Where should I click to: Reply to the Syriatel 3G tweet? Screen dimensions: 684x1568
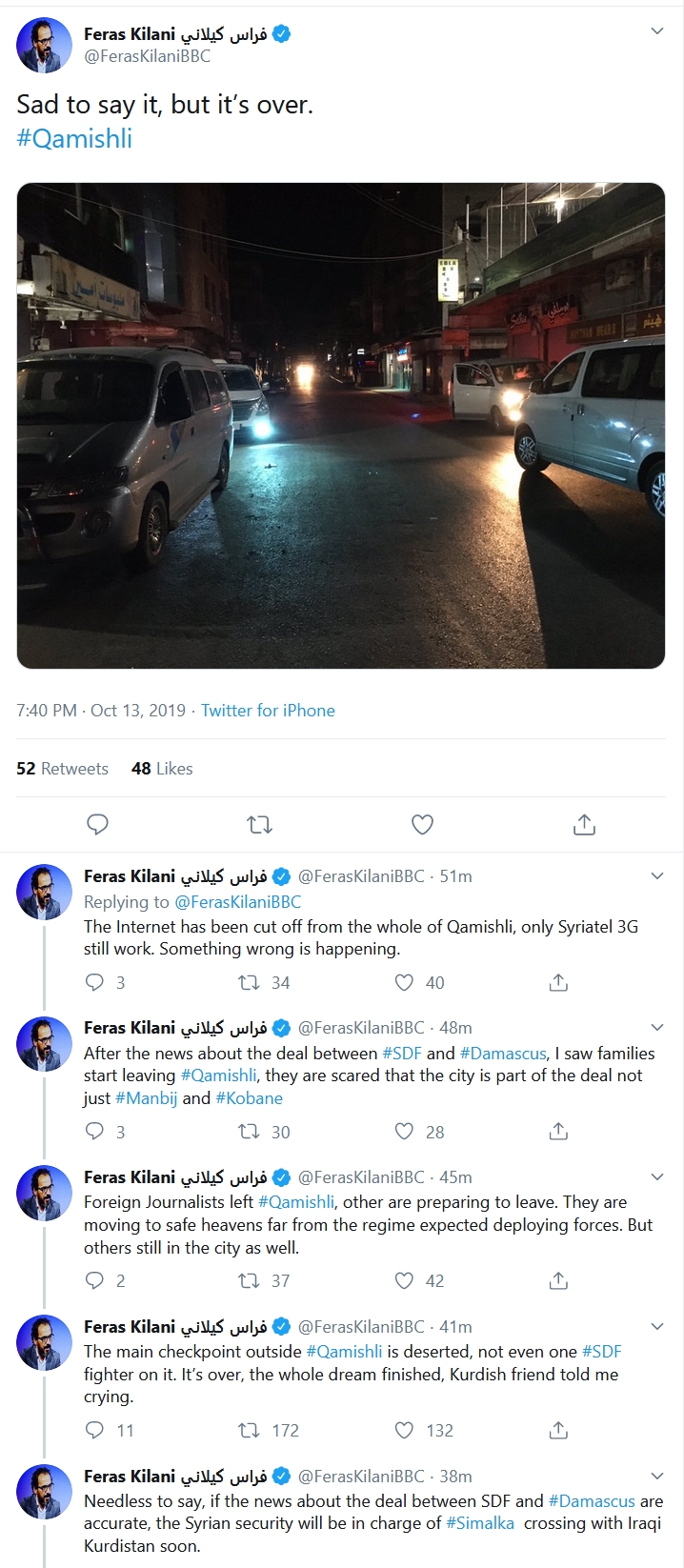[x=94, y=982]
